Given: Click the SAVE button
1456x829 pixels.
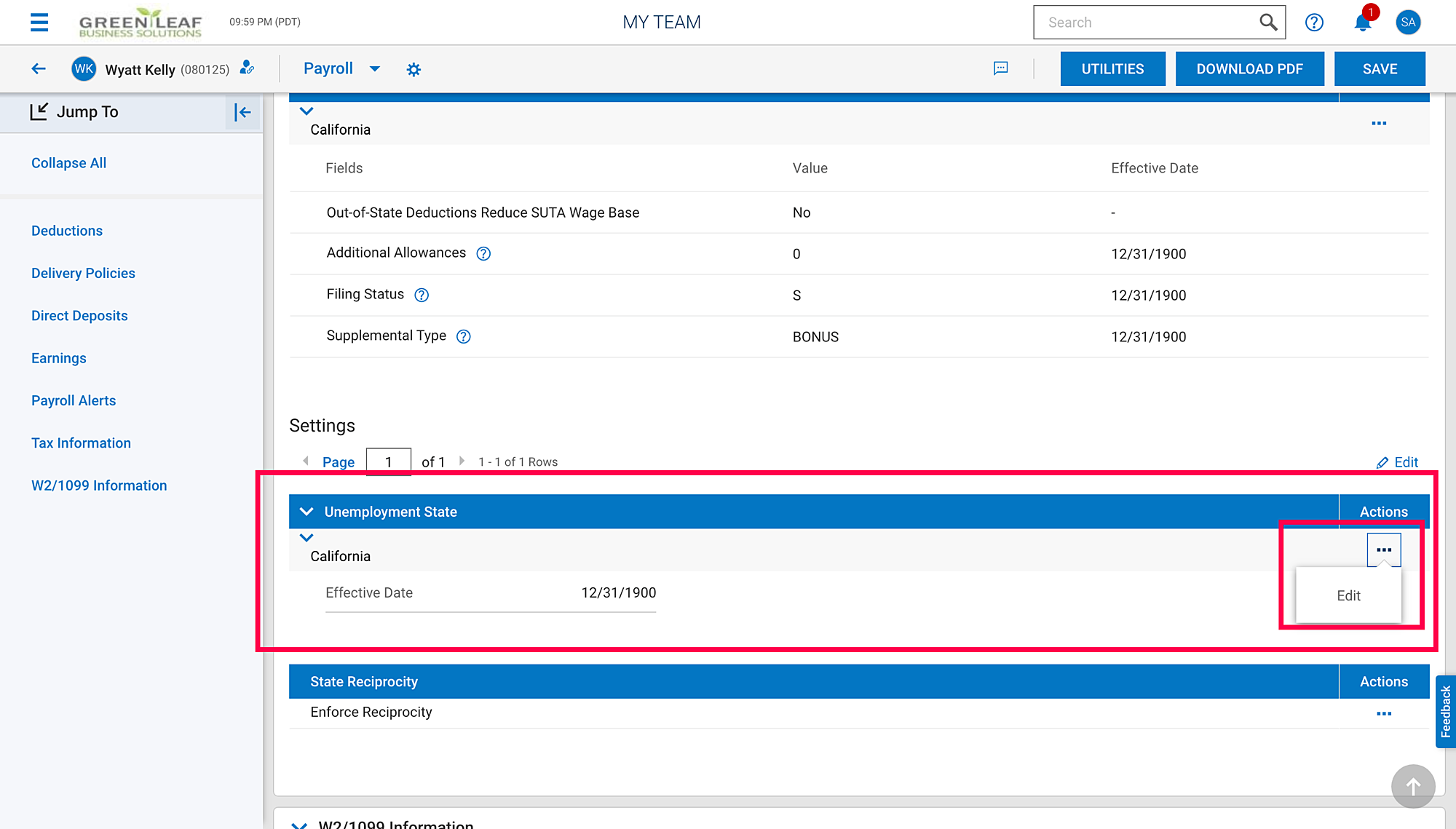Looking at the screenshot, I should click(1380, 69).
